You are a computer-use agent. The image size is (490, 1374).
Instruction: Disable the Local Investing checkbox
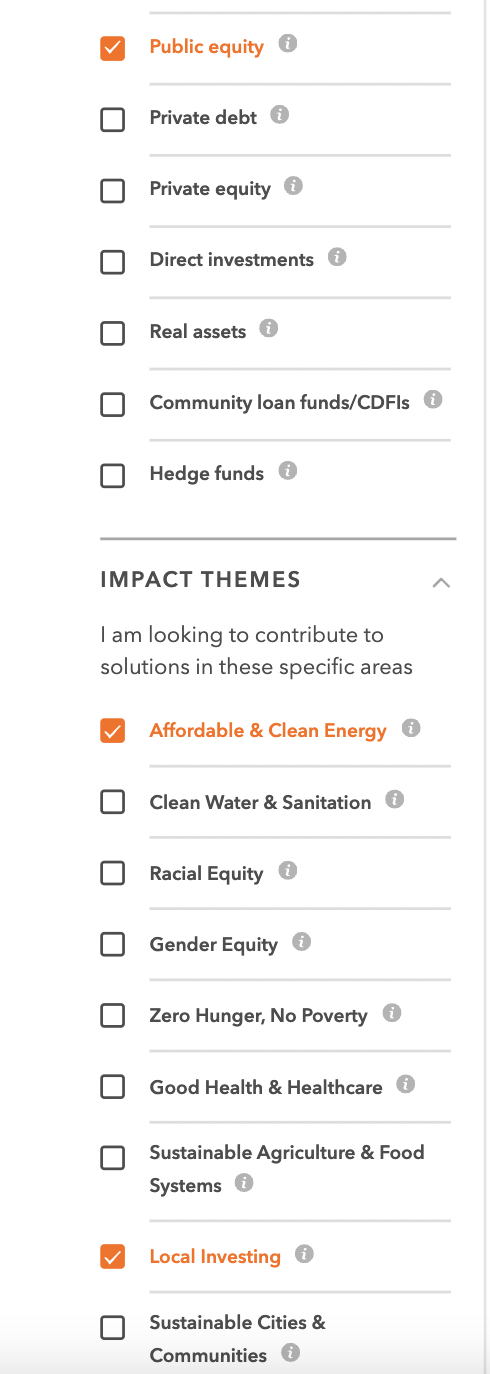[x=113, y=1257]
